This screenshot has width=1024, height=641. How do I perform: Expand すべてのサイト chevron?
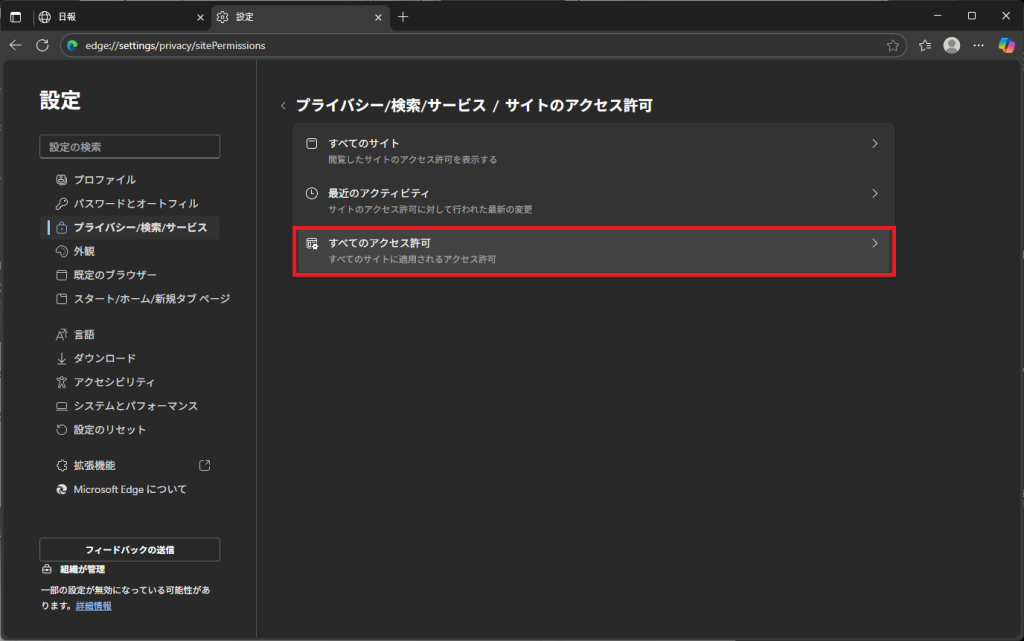(874, 144)
